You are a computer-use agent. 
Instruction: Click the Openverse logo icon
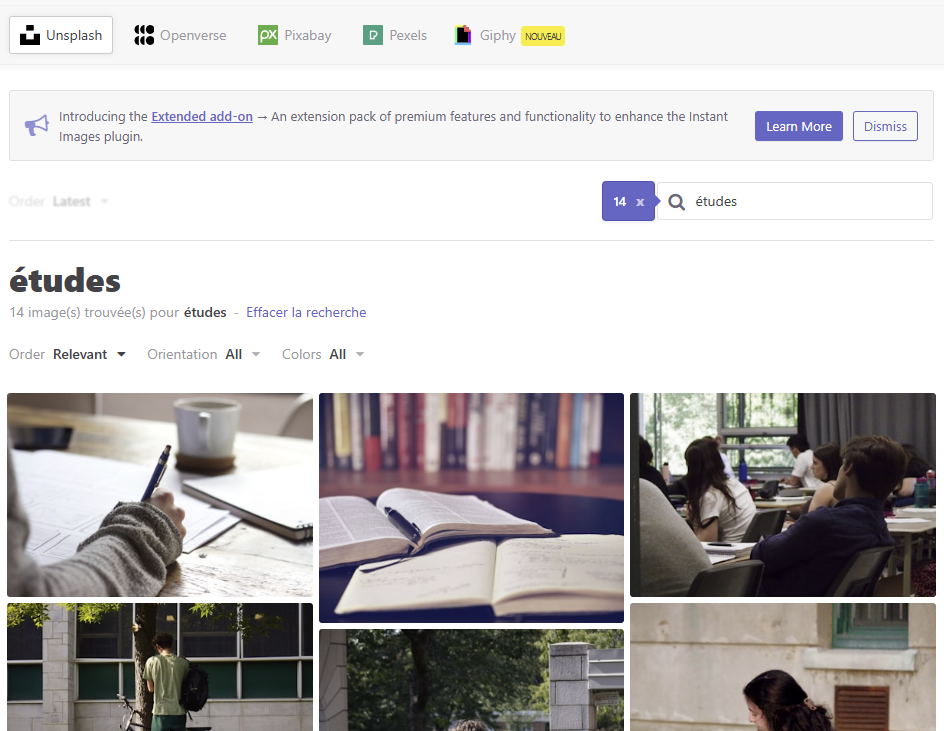(x=144, y=35)
